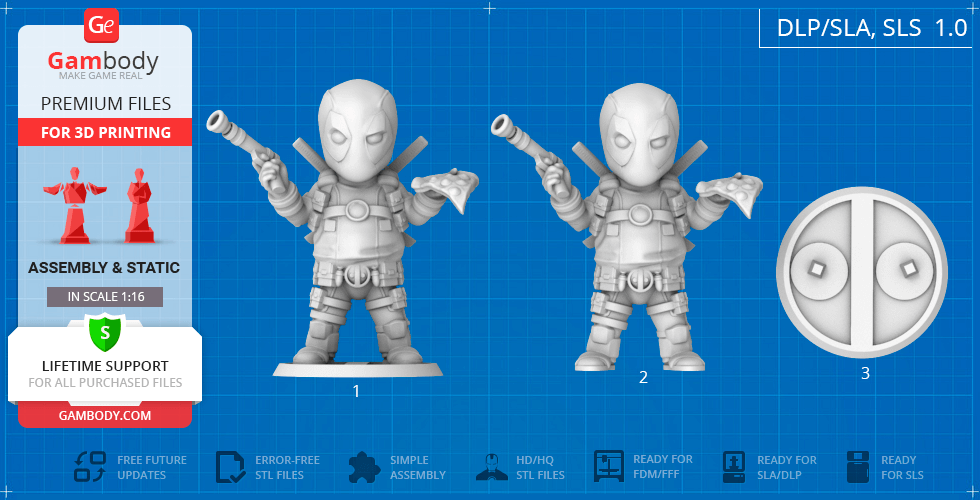Click the Simple Assembly puzzle icon
The image size is (980, 500).
pyautogui.click(x=364, y=467)
